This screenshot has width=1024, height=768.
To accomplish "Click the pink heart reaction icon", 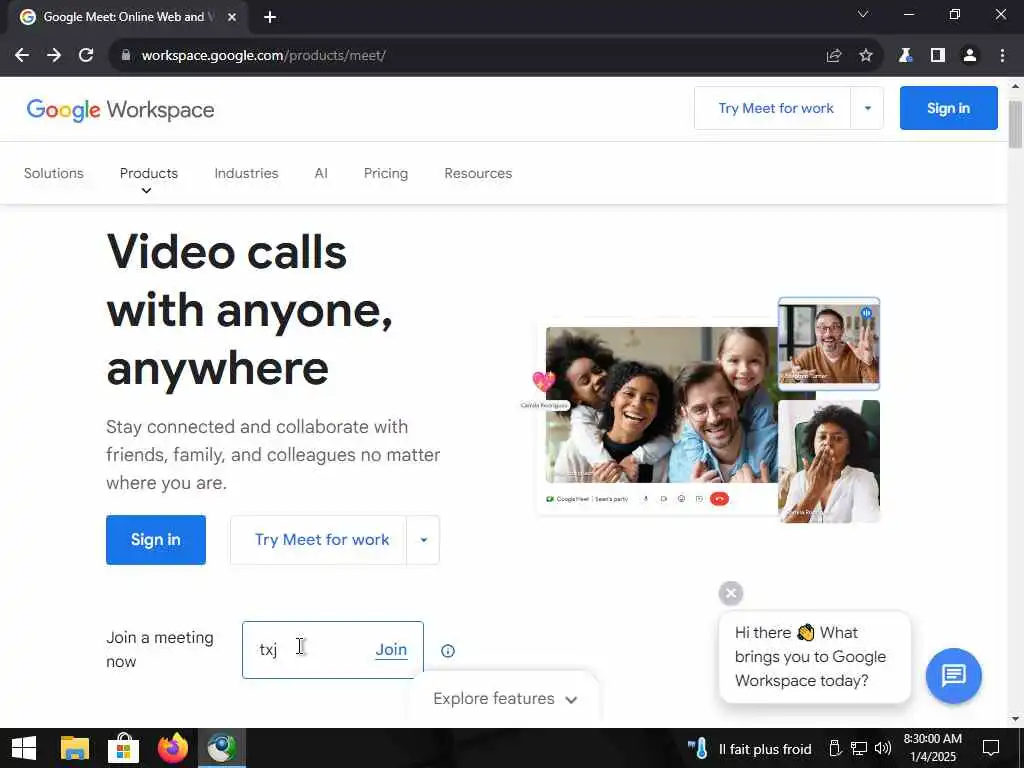I will point(544,380).
